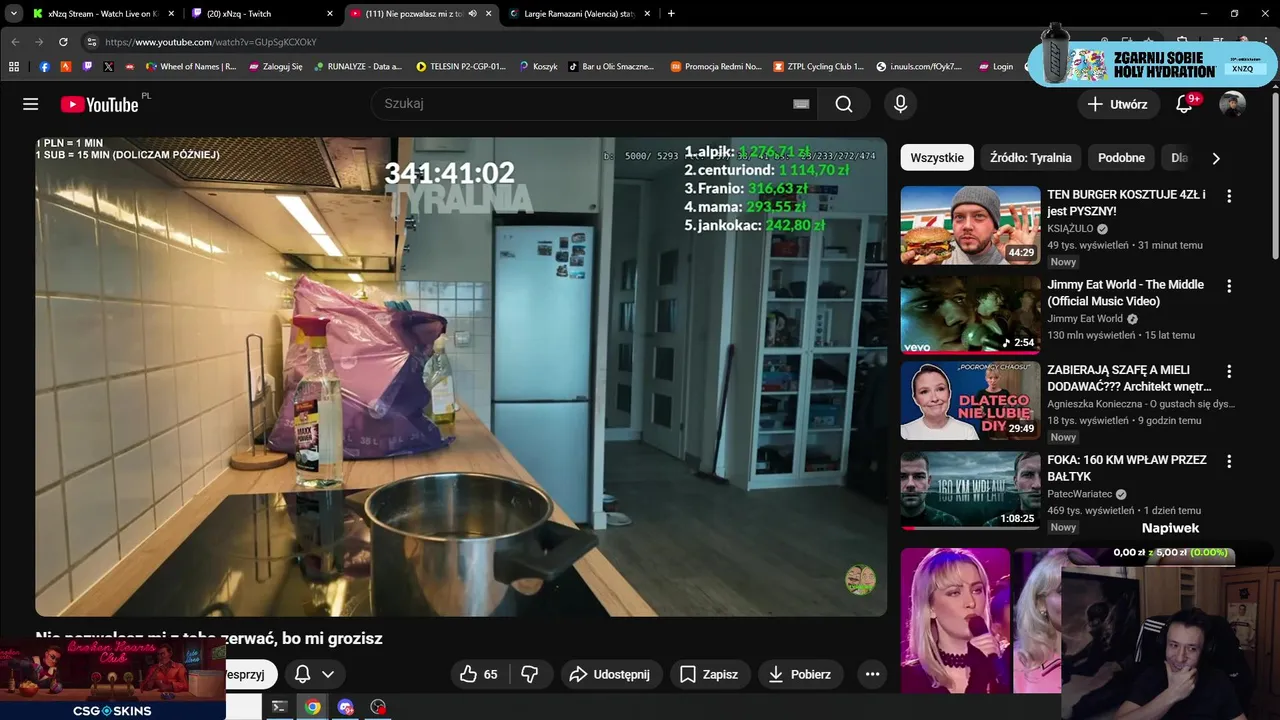Like the video with thumbs up
Viewport: 1280px width, 720px height.
(478, 674)
